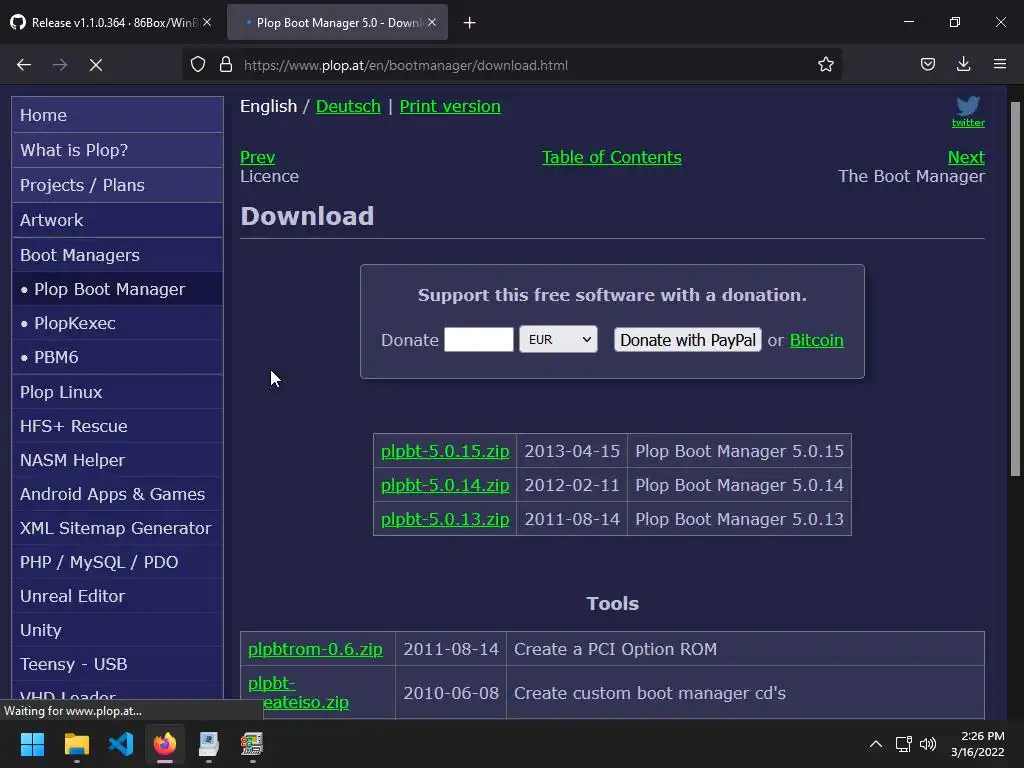Open Unity sidebar item
The image size is (1024, 768).
point(118,630)
